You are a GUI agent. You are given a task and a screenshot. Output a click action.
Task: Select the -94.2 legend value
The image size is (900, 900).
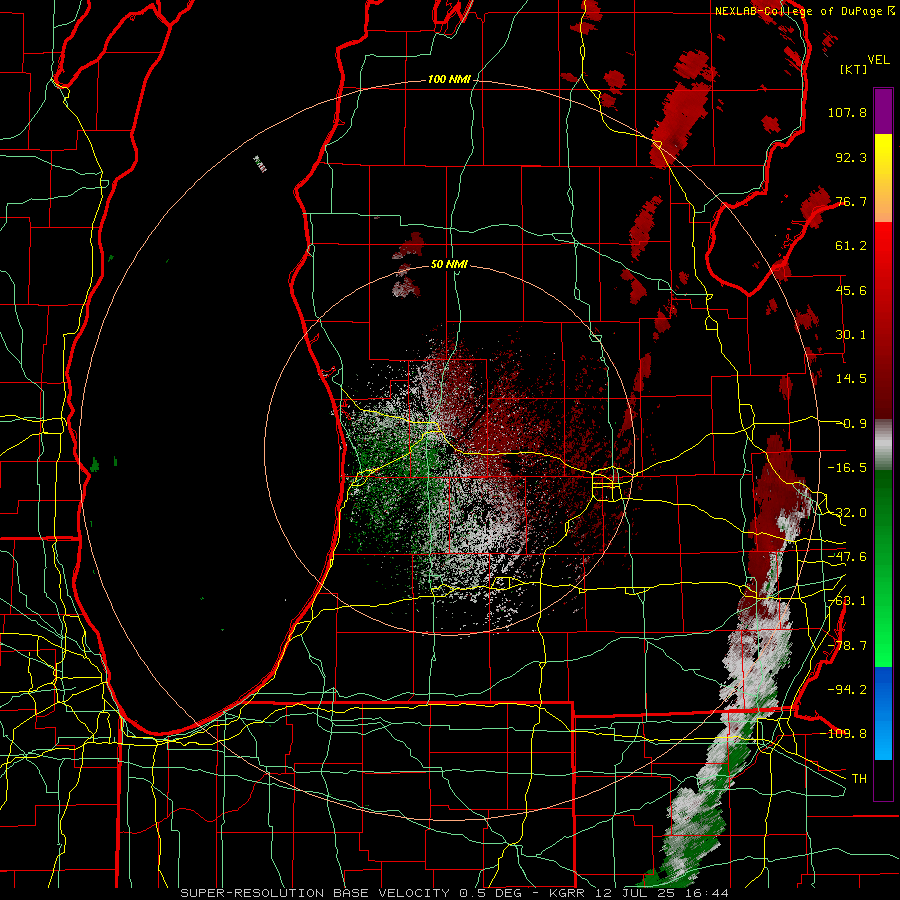[847, 690]
